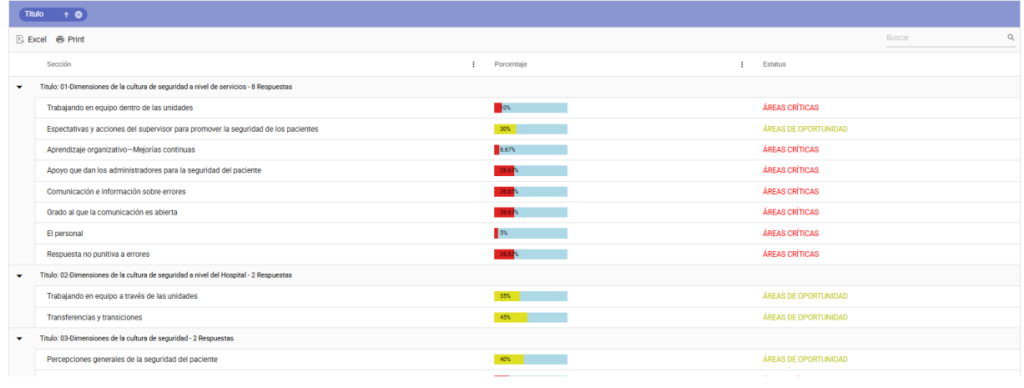
Task: Toggle sort arrow on Titulo chip
Action: [66, 14]
